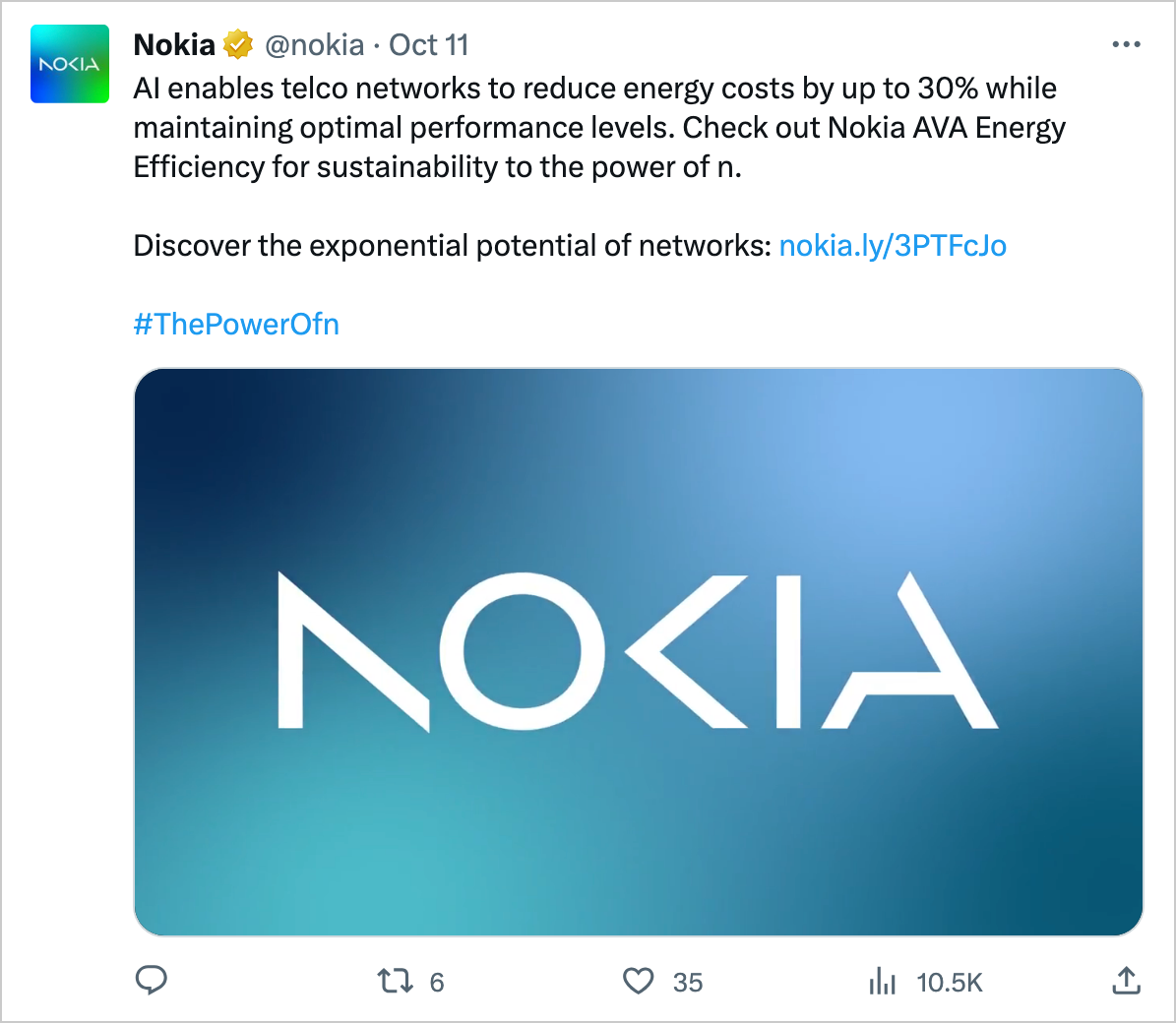Viewport: 1176px width, 1023px height.
Task: Repost this tweet using the retweet icon
Action: tap(396, 981)
